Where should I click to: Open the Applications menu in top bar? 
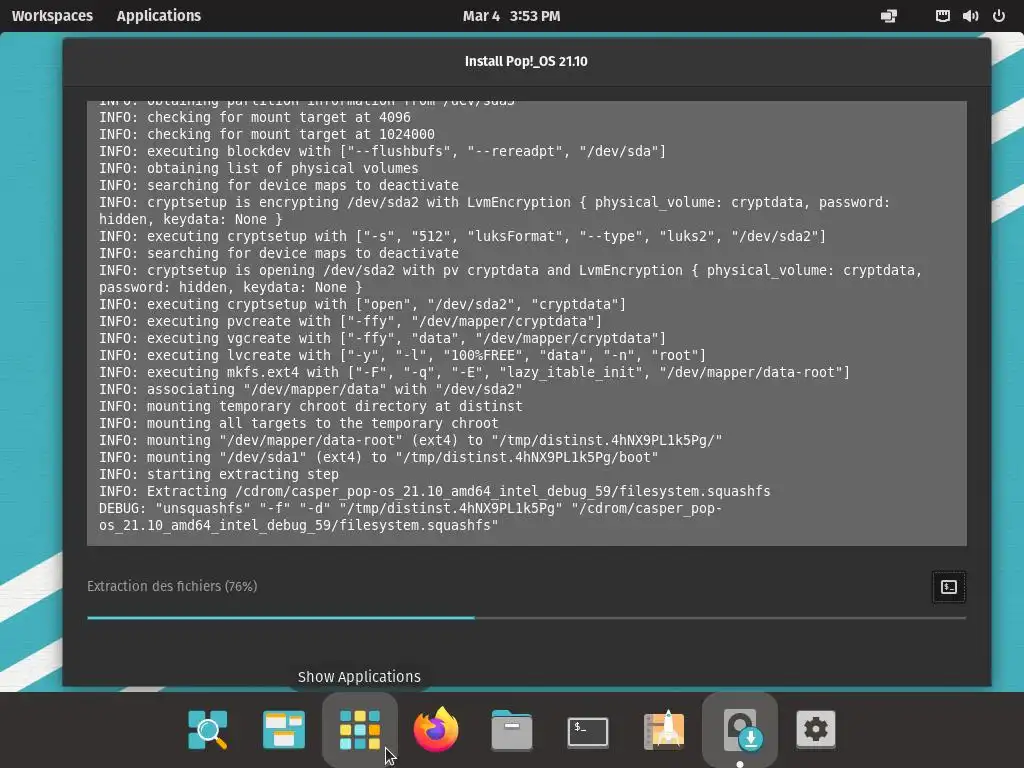pyautogui.click(x=159, y=16)
